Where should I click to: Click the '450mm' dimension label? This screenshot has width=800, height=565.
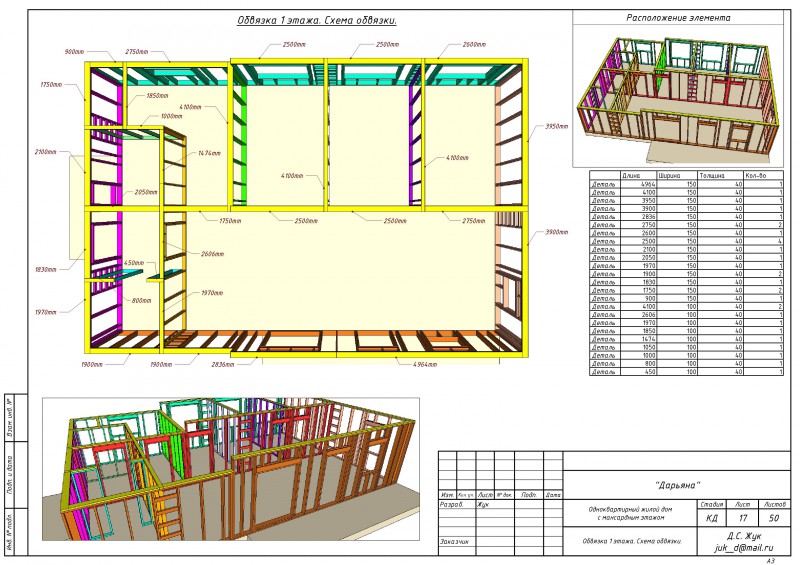pyautogui.click(x=134, y=263)
